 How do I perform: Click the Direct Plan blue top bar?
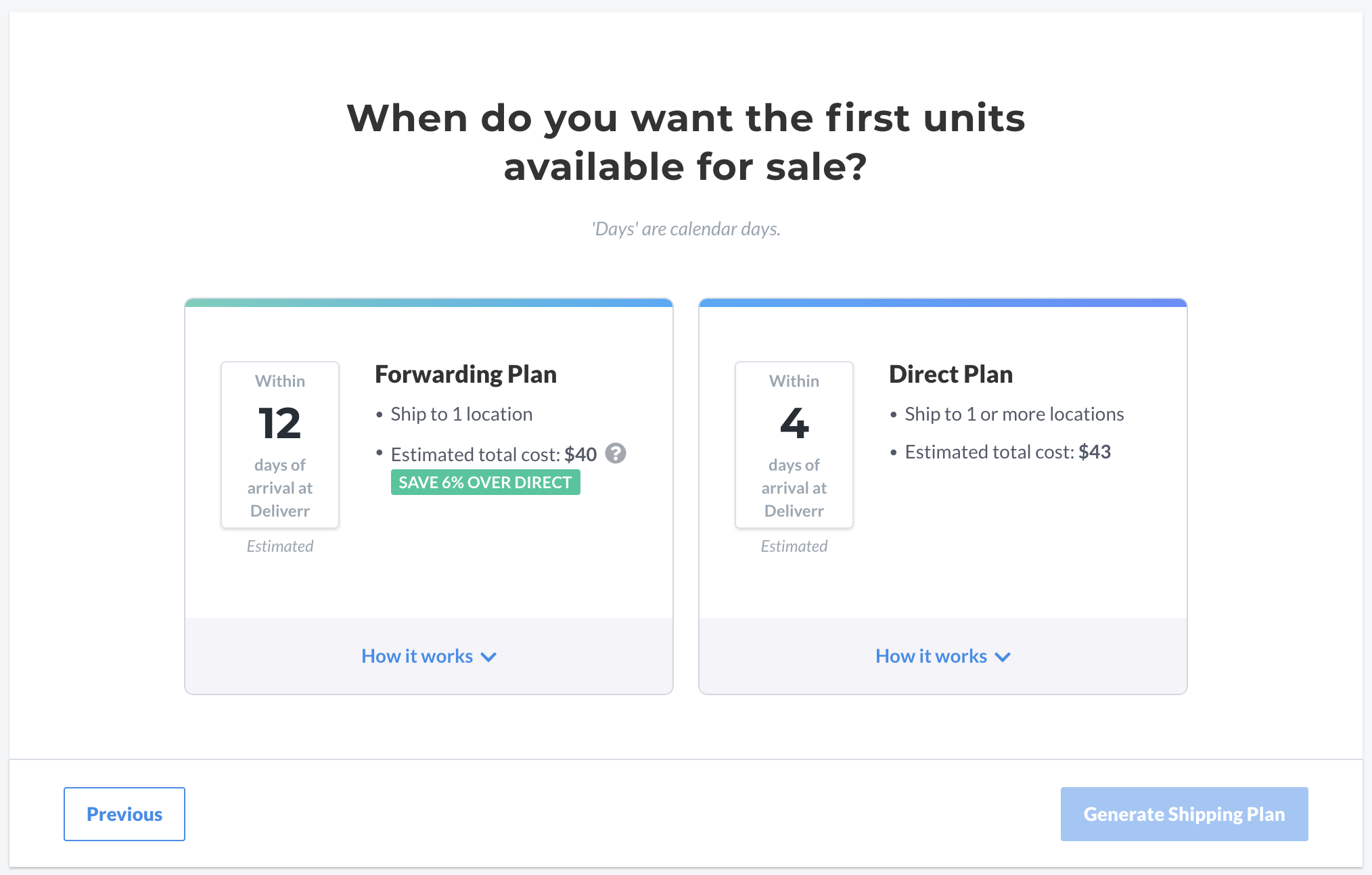point(943,303)
